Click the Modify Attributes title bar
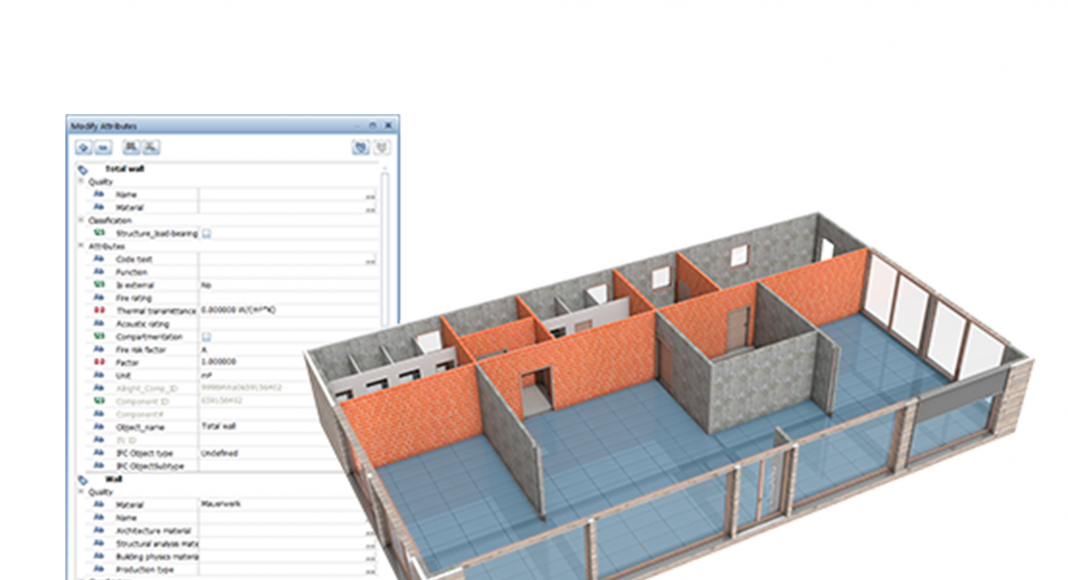 click(x=200, y=126)
